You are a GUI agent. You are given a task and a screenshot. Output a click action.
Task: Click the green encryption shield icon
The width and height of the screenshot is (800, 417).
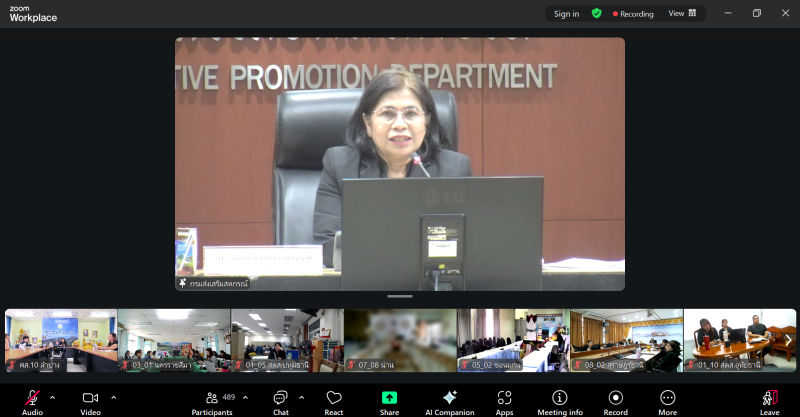click(x=596, y=14)
